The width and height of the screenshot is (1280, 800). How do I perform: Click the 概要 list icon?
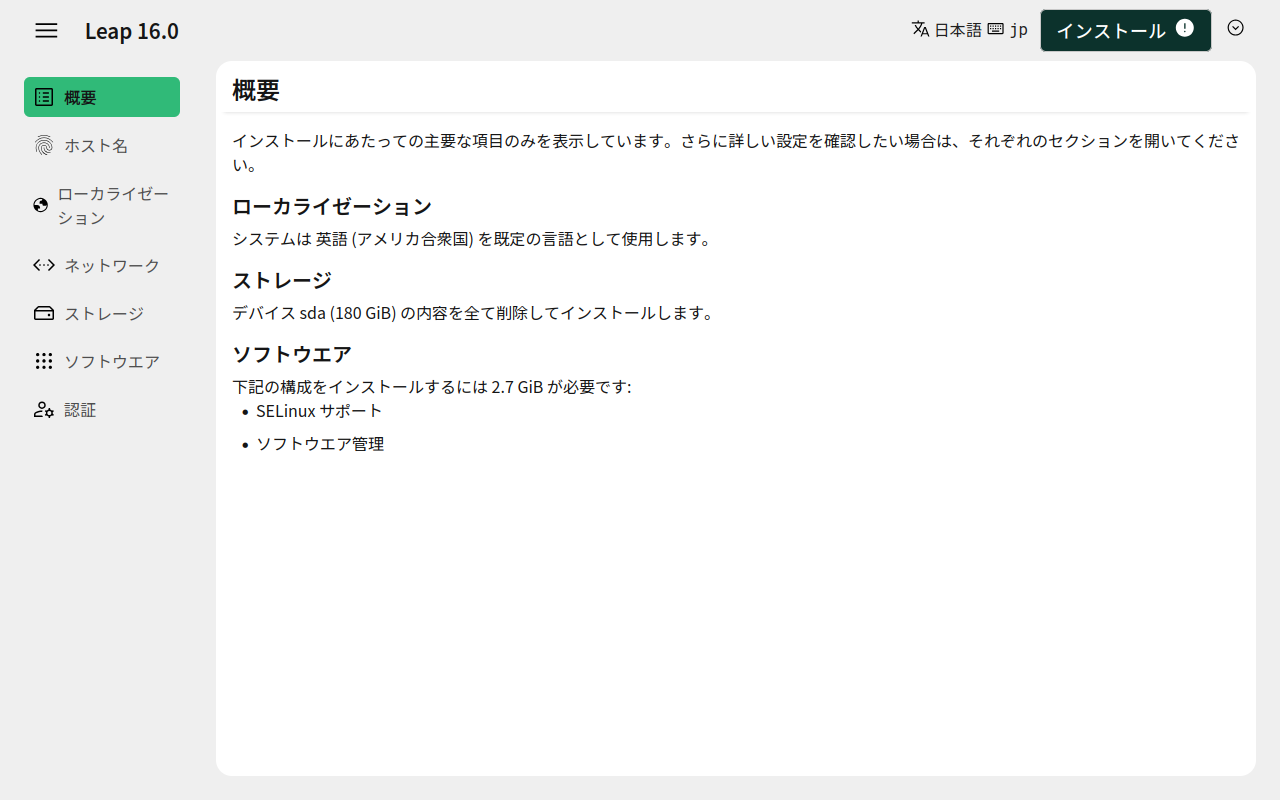[44, 97]
